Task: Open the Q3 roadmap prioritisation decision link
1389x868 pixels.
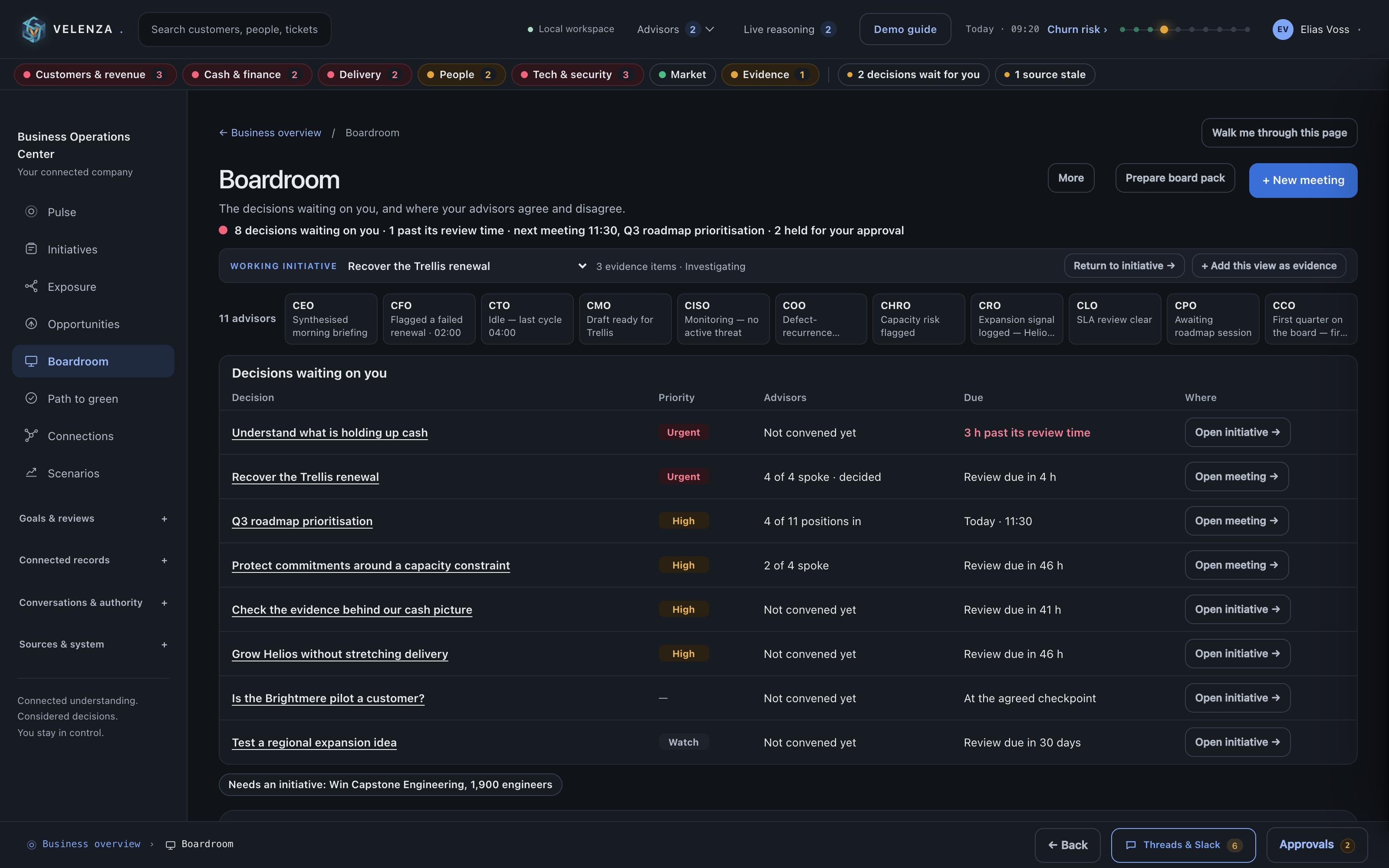Action: 302,521
